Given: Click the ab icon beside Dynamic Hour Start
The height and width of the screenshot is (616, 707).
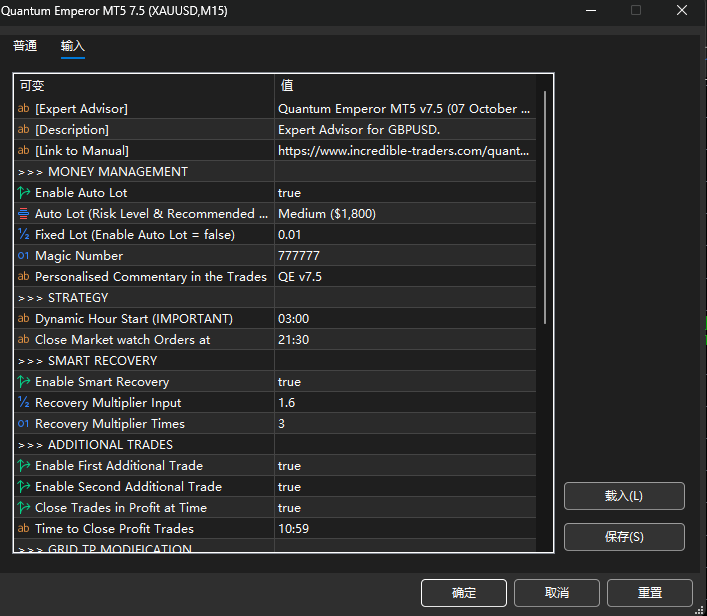Looking at the screenshot, I should [23, 318].
